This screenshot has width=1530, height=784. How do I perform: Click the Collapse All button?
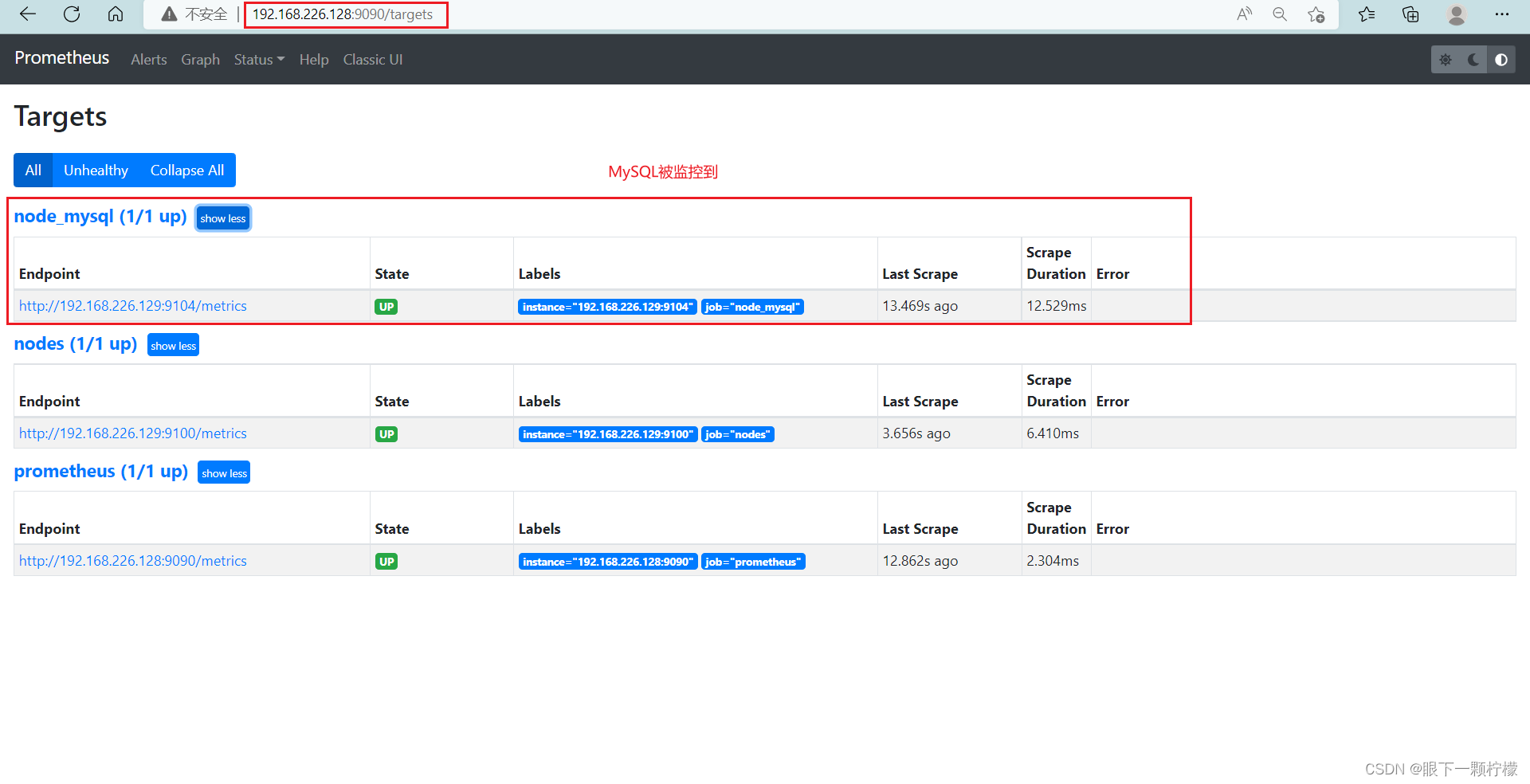point(187,171)
